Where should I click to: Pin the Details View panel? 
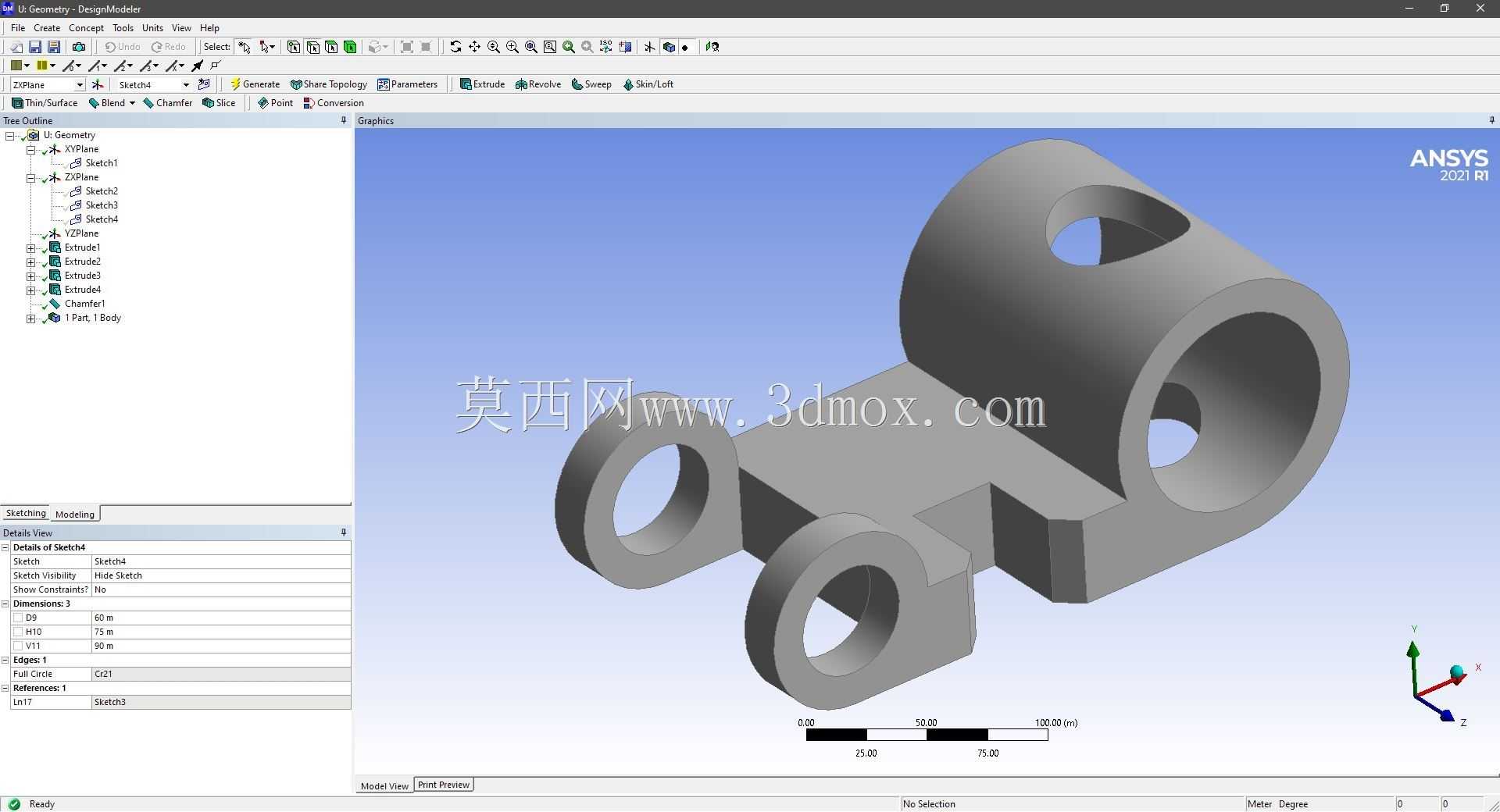coord(344,532)
